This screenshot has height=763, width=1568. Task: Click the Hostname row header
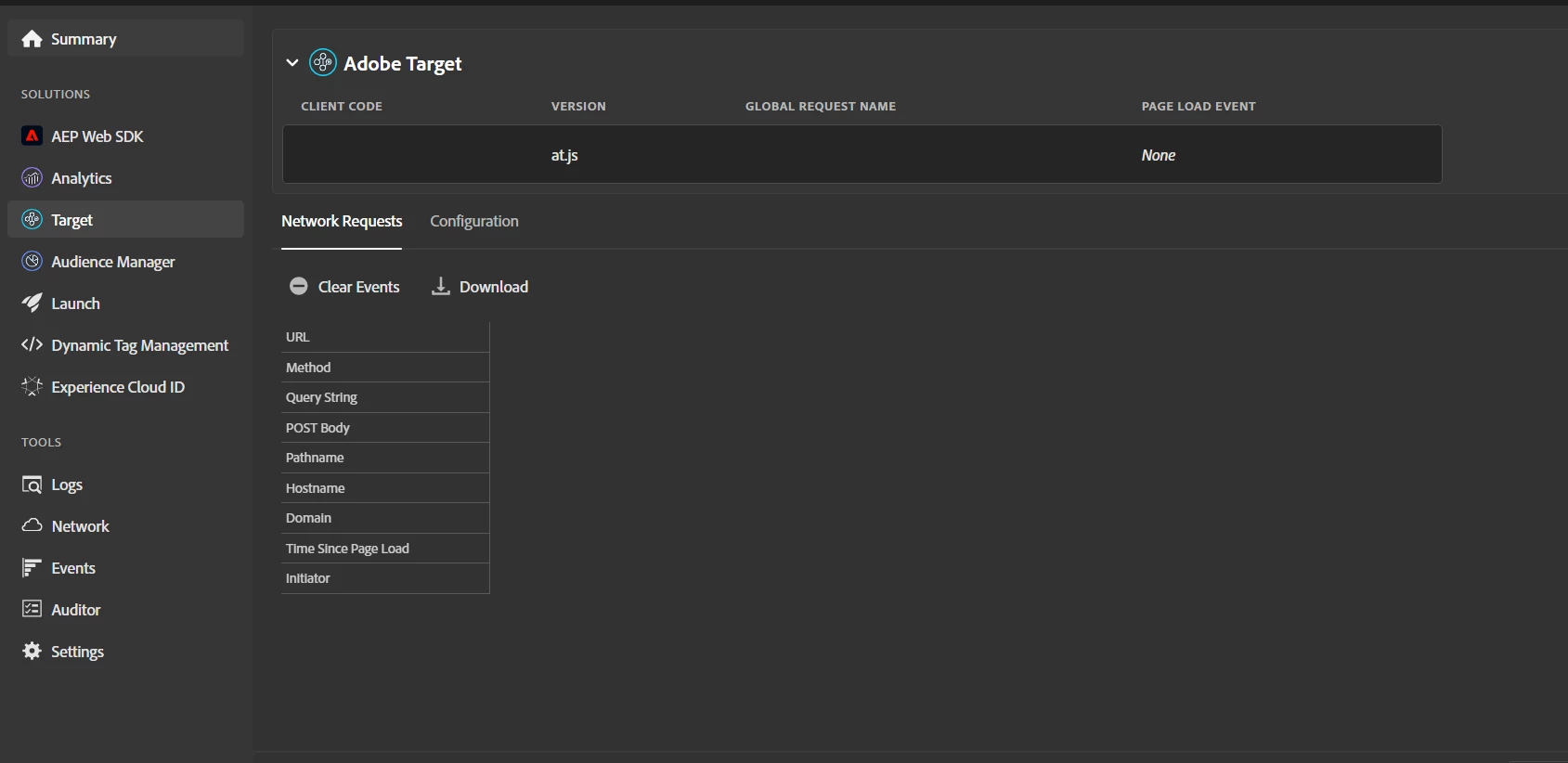385,488
